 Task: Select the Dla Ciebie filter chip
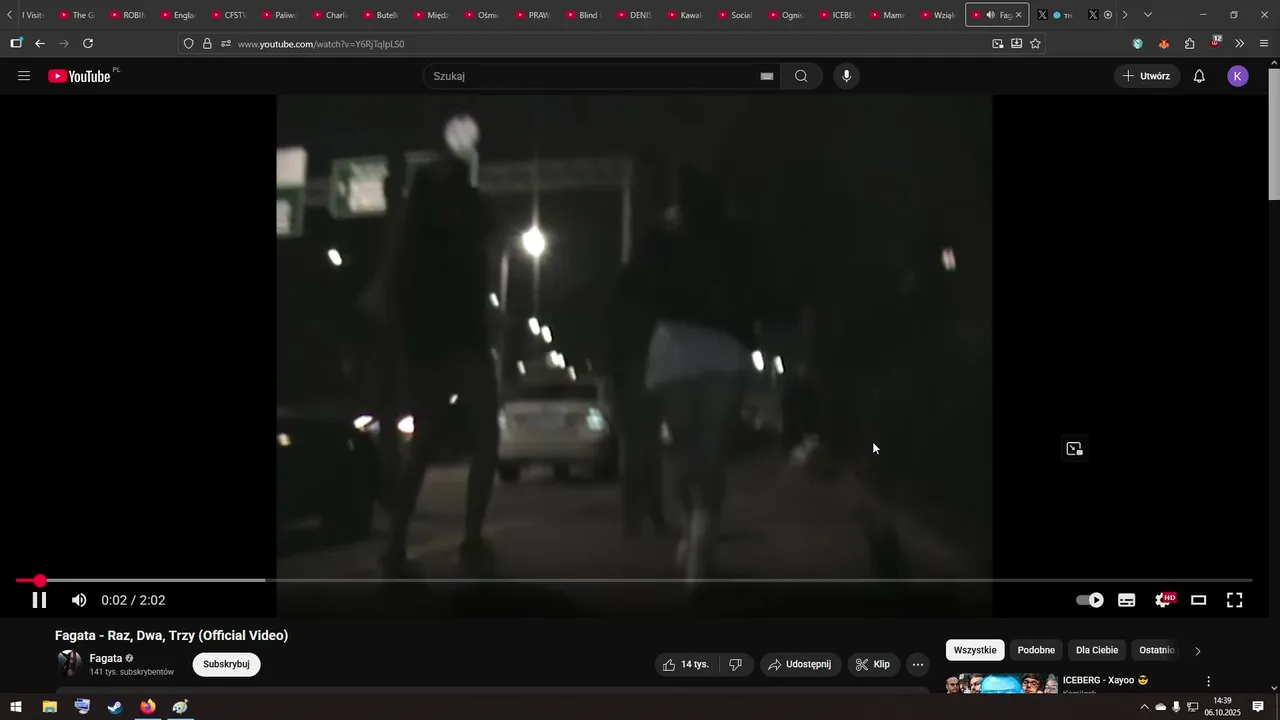click(1097, 650)
